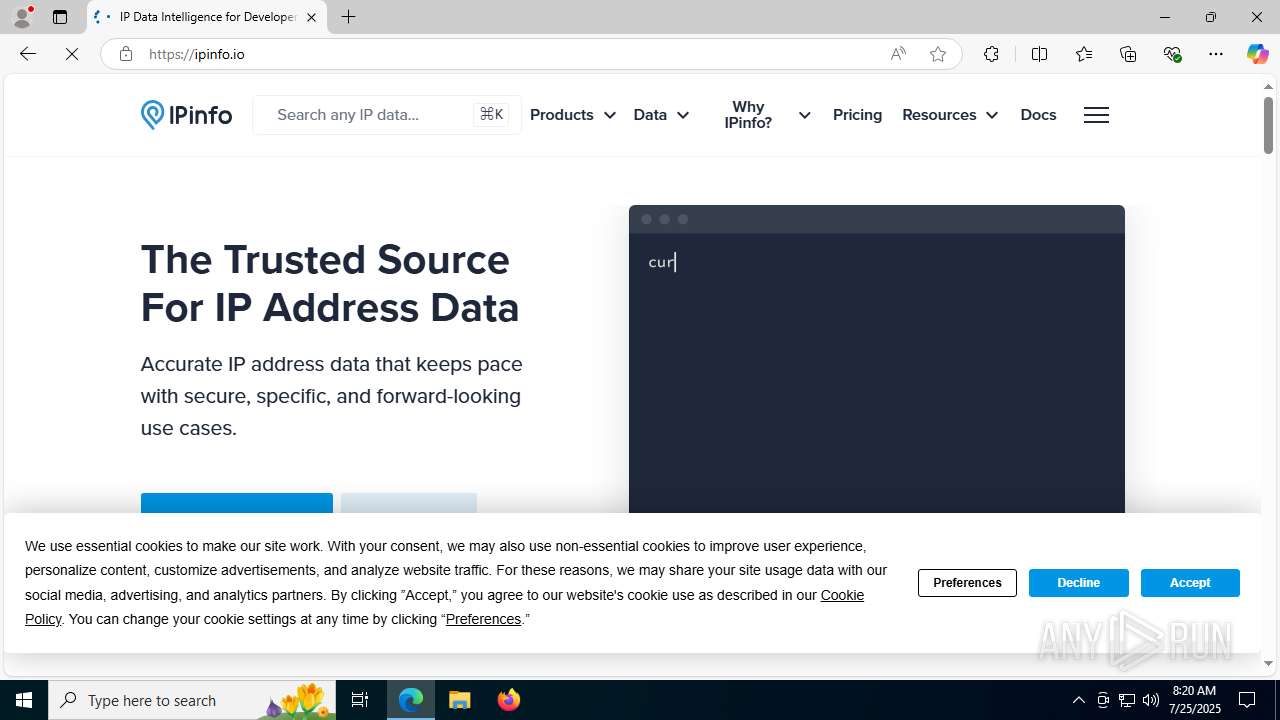The image size is (1280, 720).
Task: Open Read aloud in address bar
Action: pos(898,54)
